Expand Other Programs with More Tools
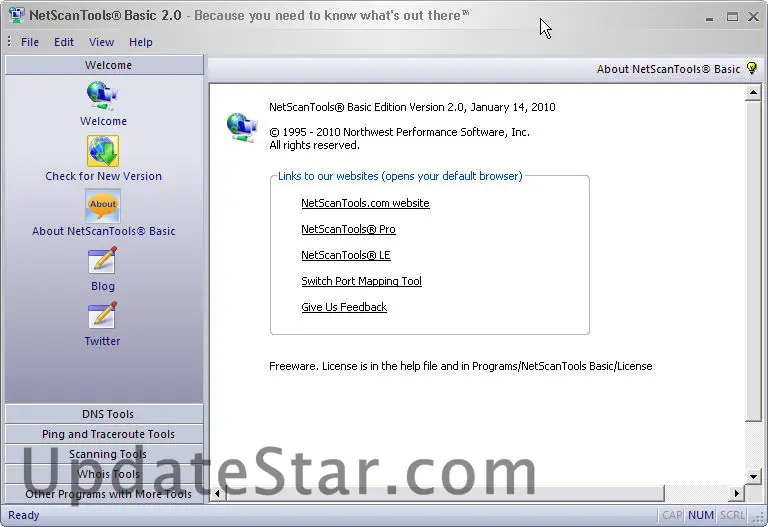The width and height of the screenshot is (768, 527). (104, 494)
